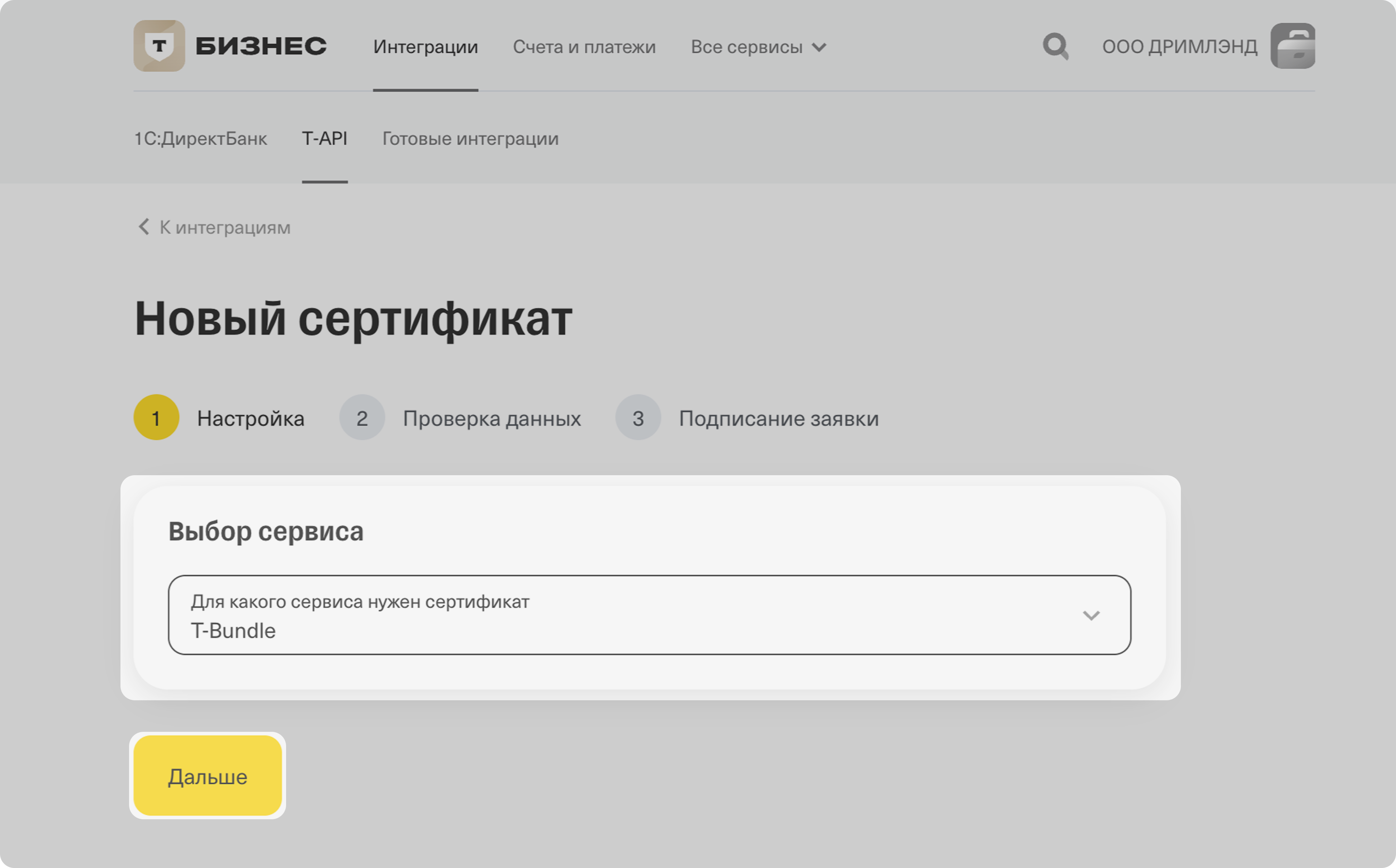
Task: Open the certificate service select field
Action: 632,615
